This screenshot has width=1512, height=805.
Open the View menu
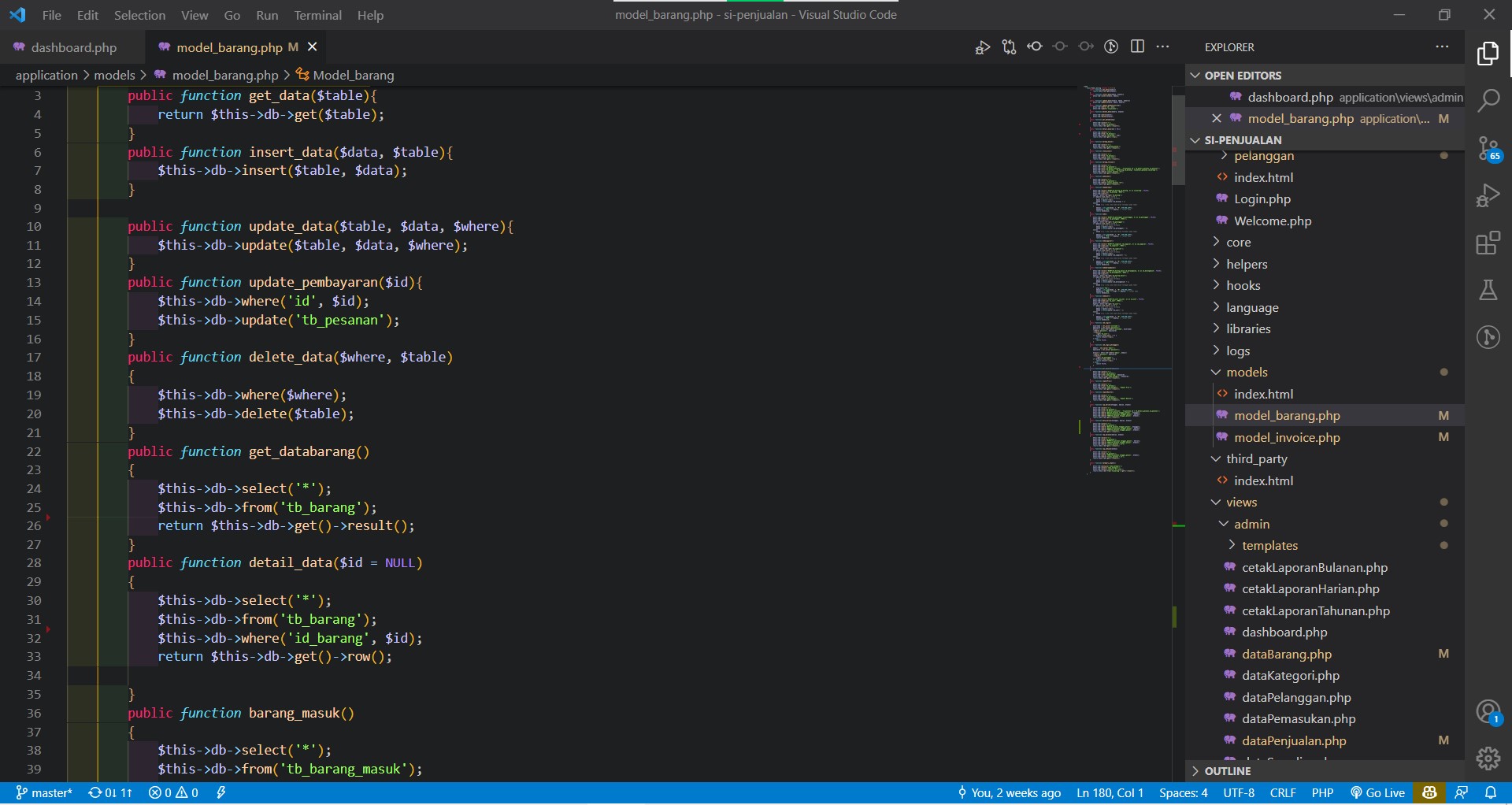tap(195, 15)
